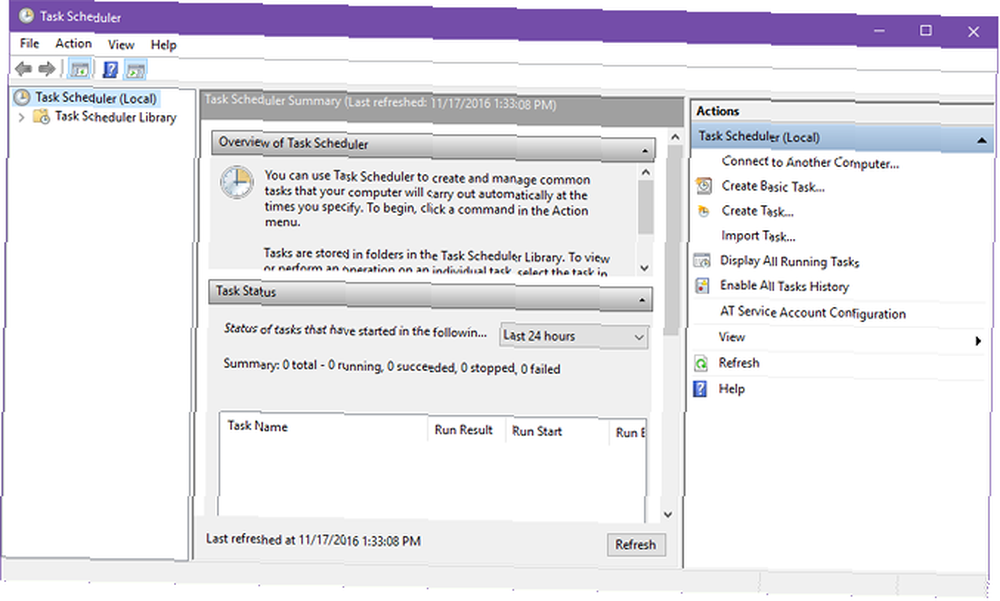Open the Help menu in menu bar
Viewport: 1000px width, 601px height.
(163, 45)
